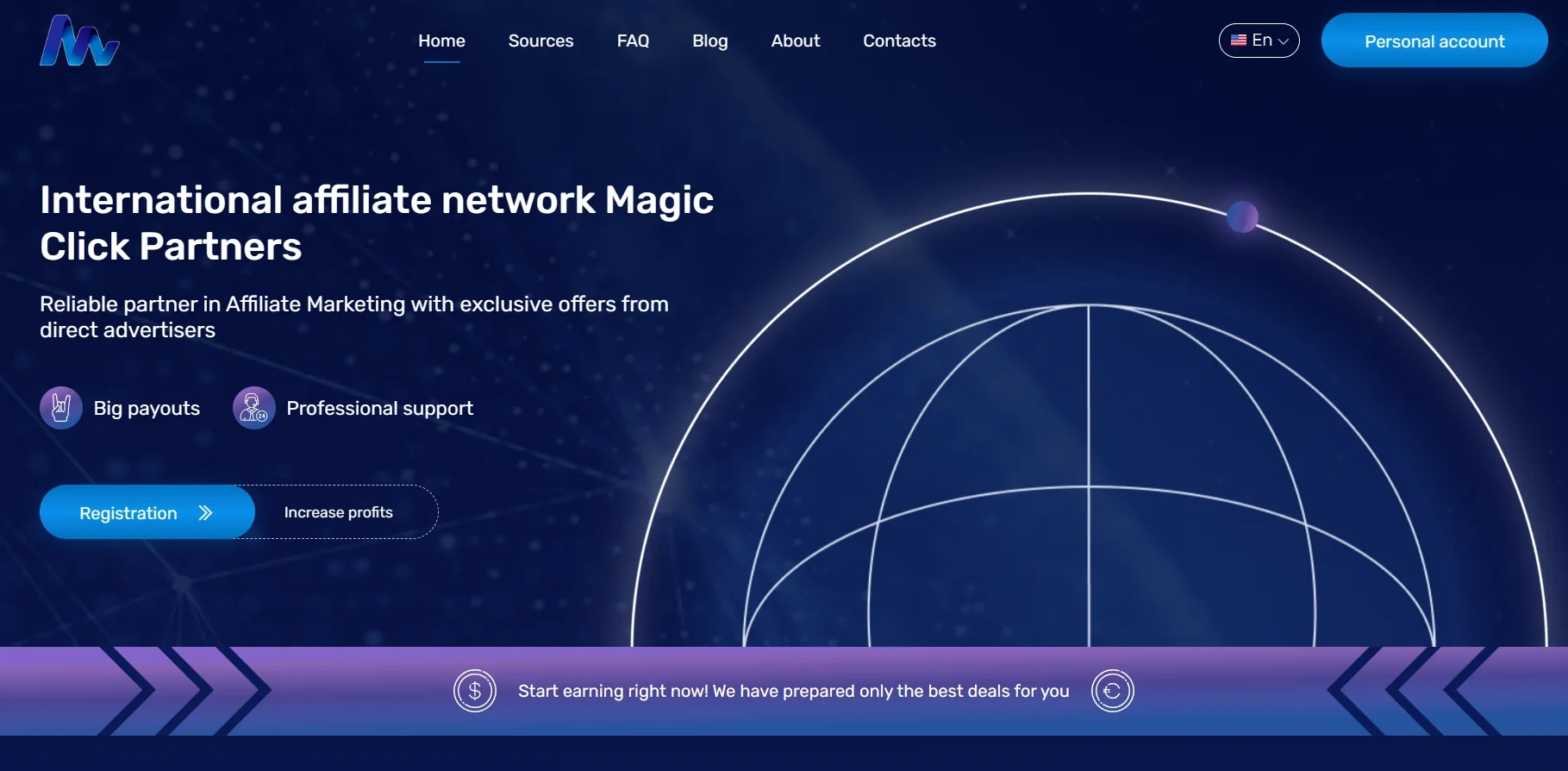The image size is (1568, 771).
Task: Click the euro coin icon
Action: 1113,691
